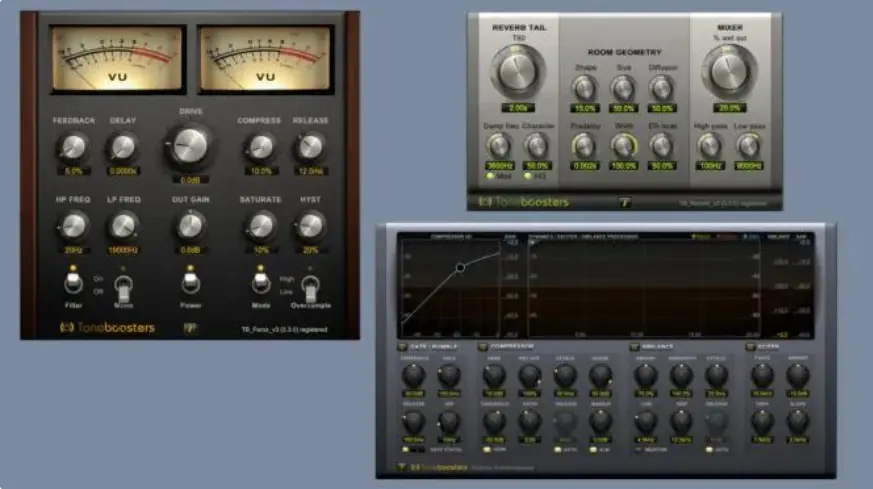The image size is (873, 489).
Task: Toggle the Compressor section enable button
Action: [x=484, y=347]
